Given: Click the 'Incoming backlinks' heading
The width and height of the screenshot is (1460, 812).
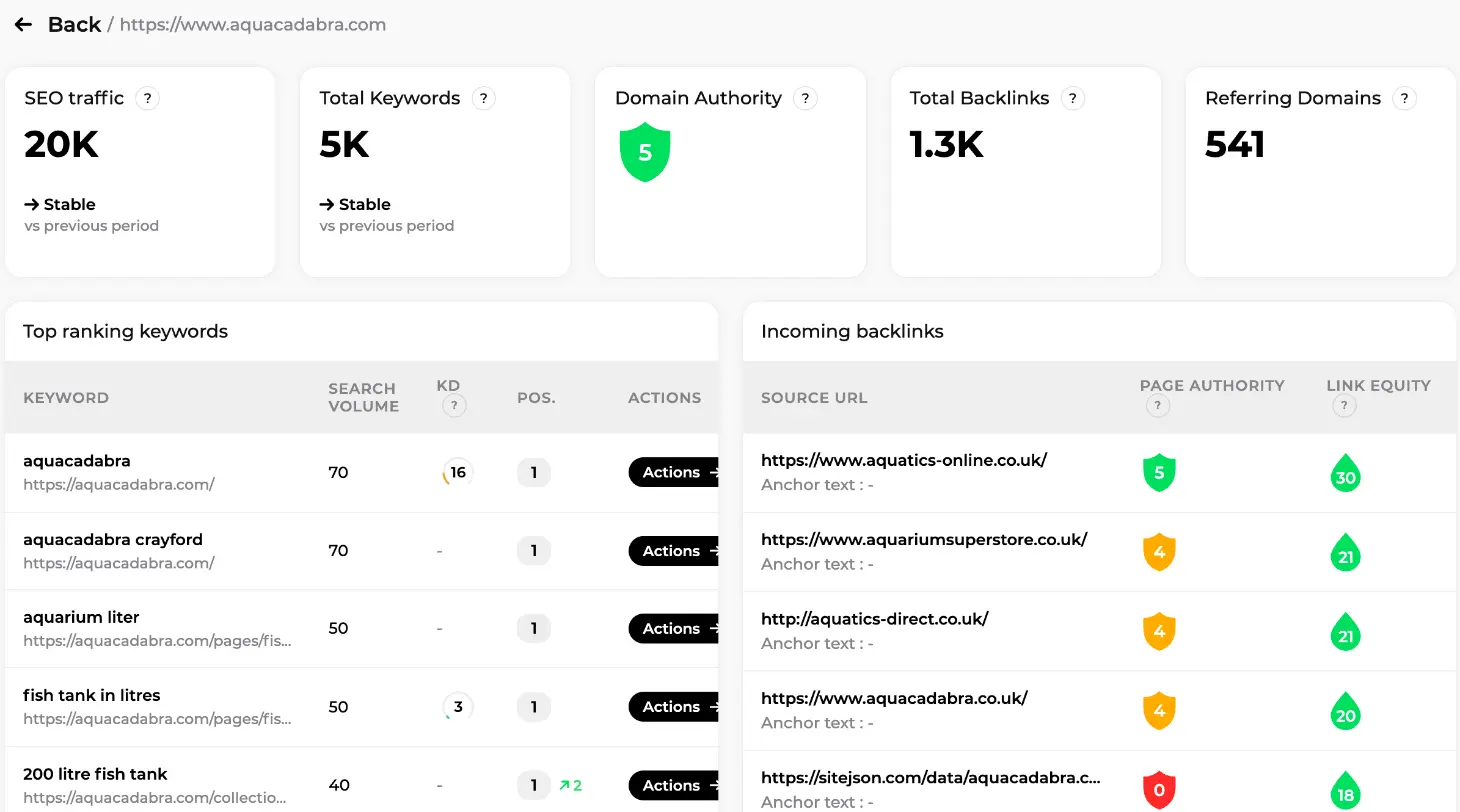Looking at the screenshot, I should click(852, 331).
